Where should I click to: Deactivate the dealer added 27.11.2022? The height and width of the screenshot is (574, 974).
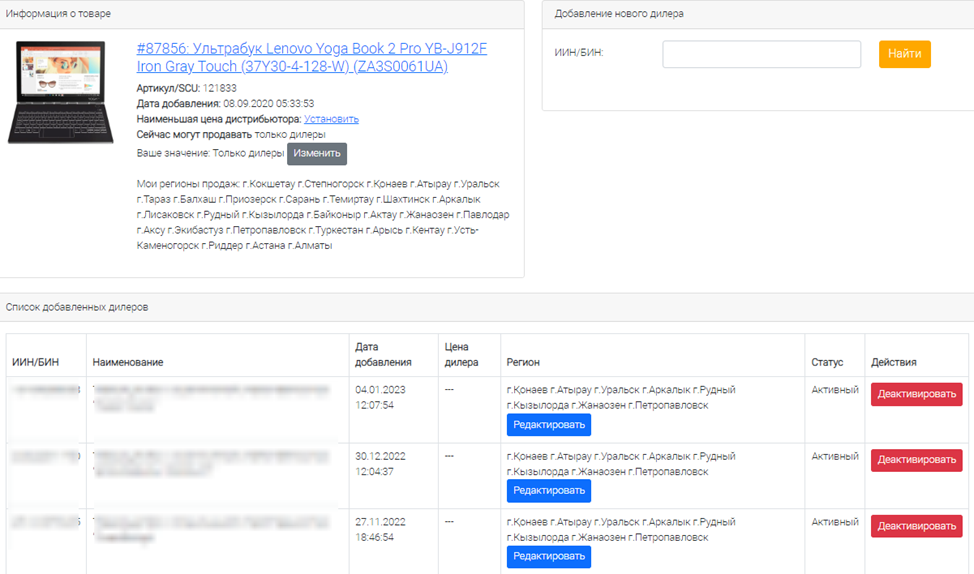(x=916, y=526)
